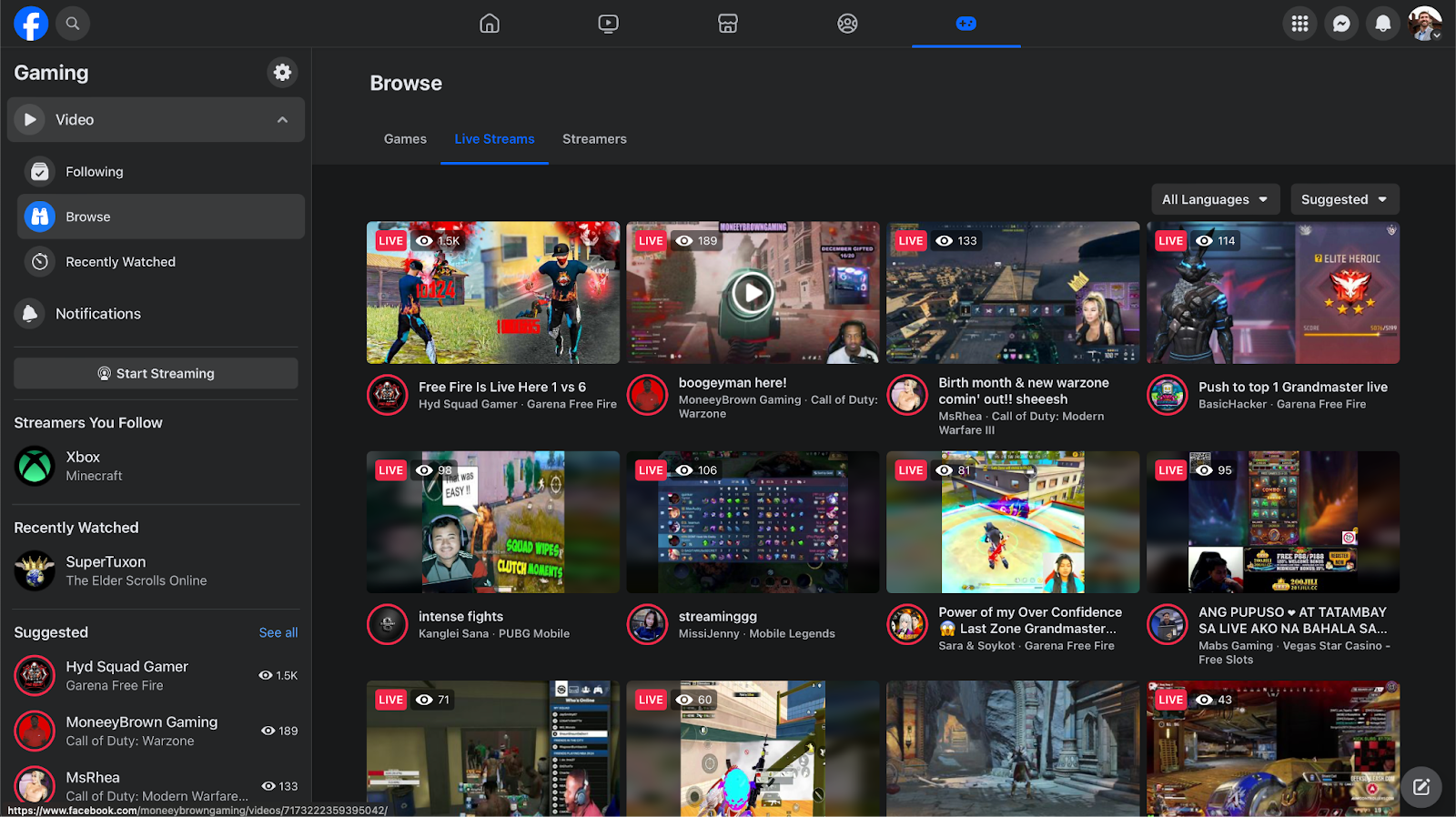Open the Facebook Home icon

coord(490,24)
